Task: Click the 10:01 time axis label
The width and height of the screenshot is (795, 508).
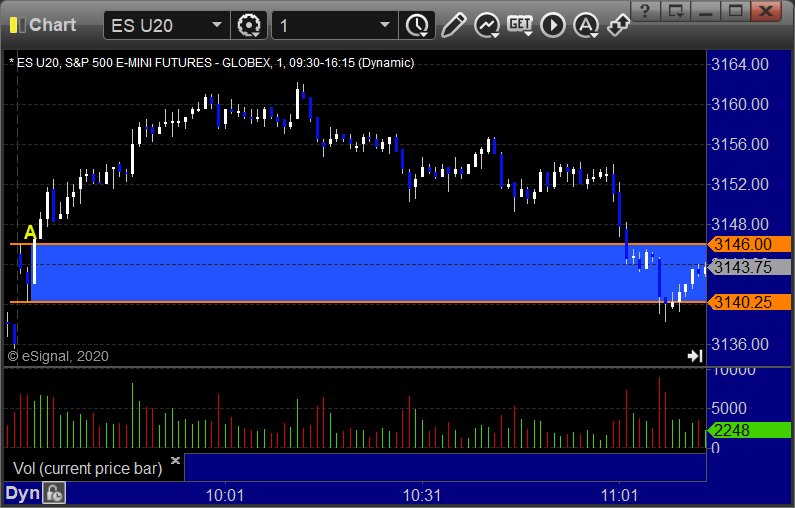Action: tap(225, 495)
